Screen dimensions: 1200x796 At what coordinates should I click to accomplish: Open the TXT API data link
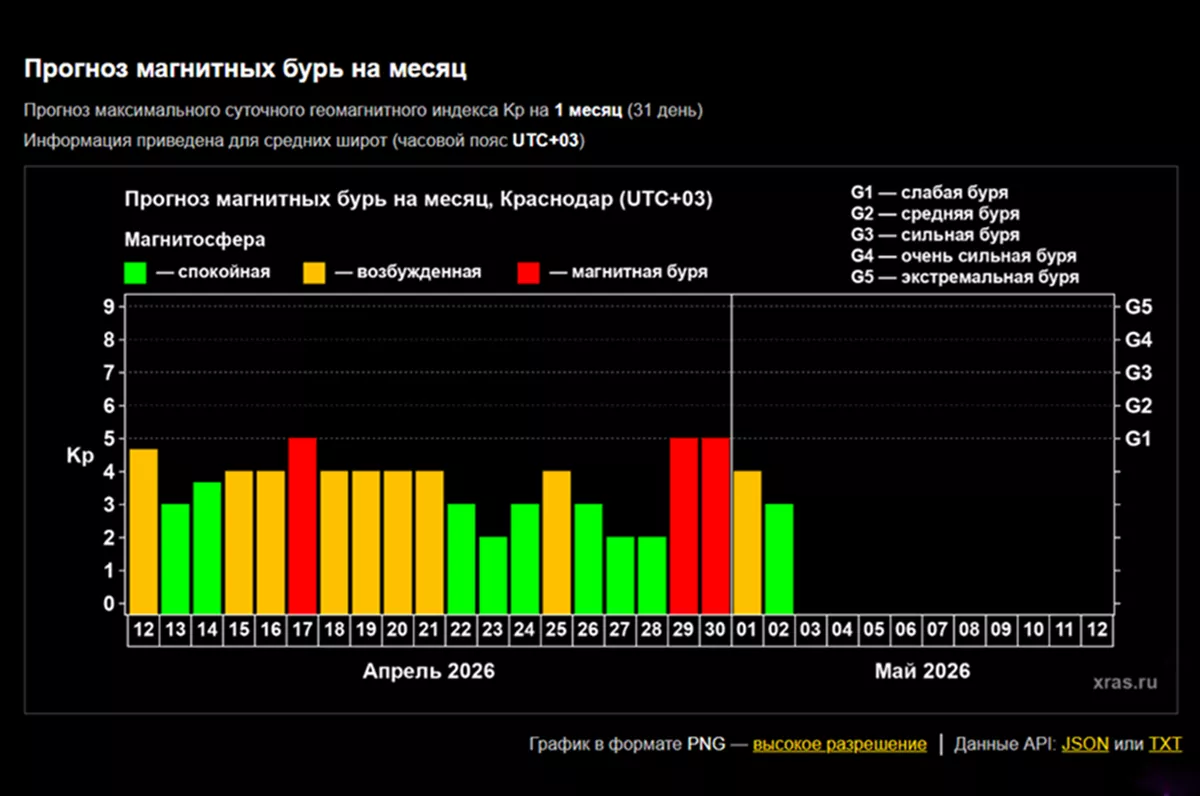click(1165, 744)
